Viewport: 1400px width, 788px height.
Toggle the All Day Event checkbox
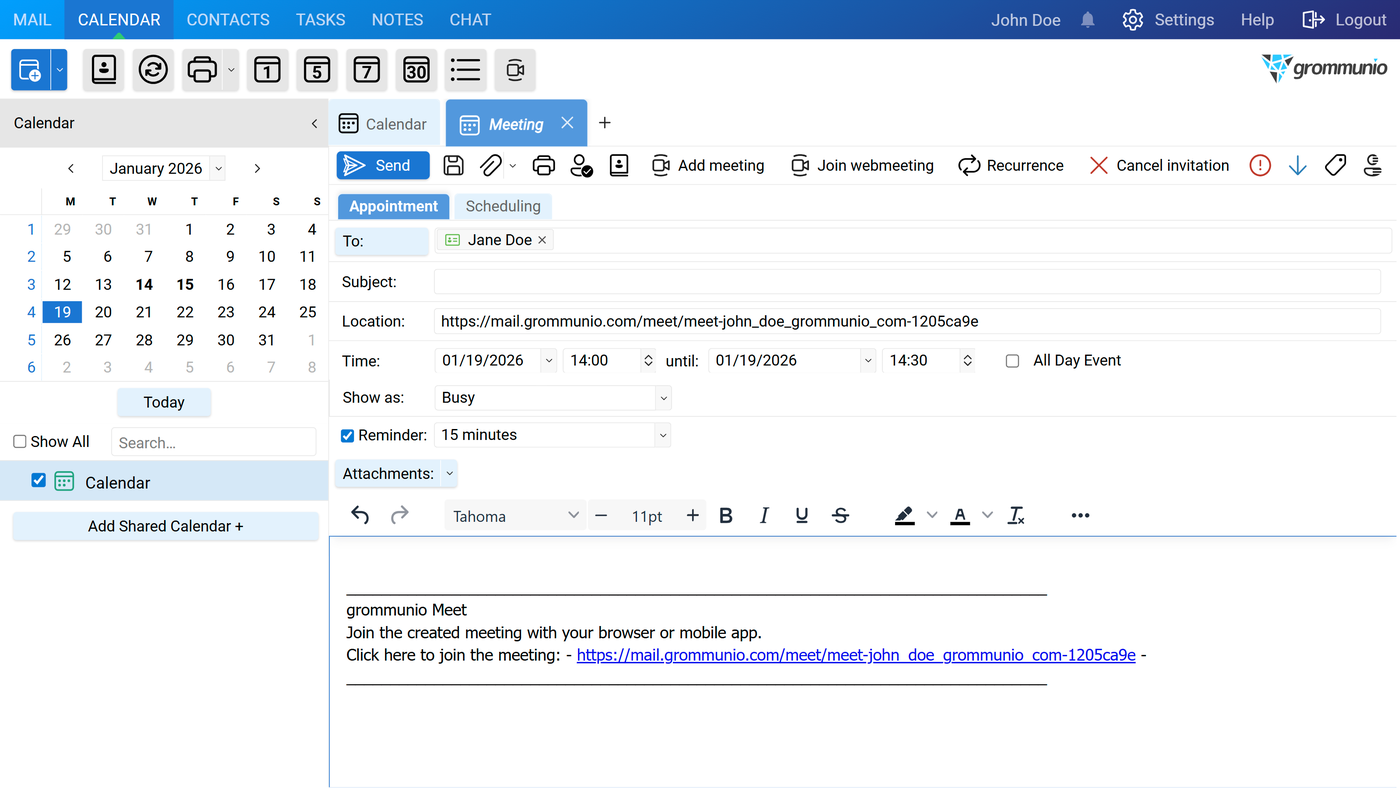click(x=1012, y=361)
